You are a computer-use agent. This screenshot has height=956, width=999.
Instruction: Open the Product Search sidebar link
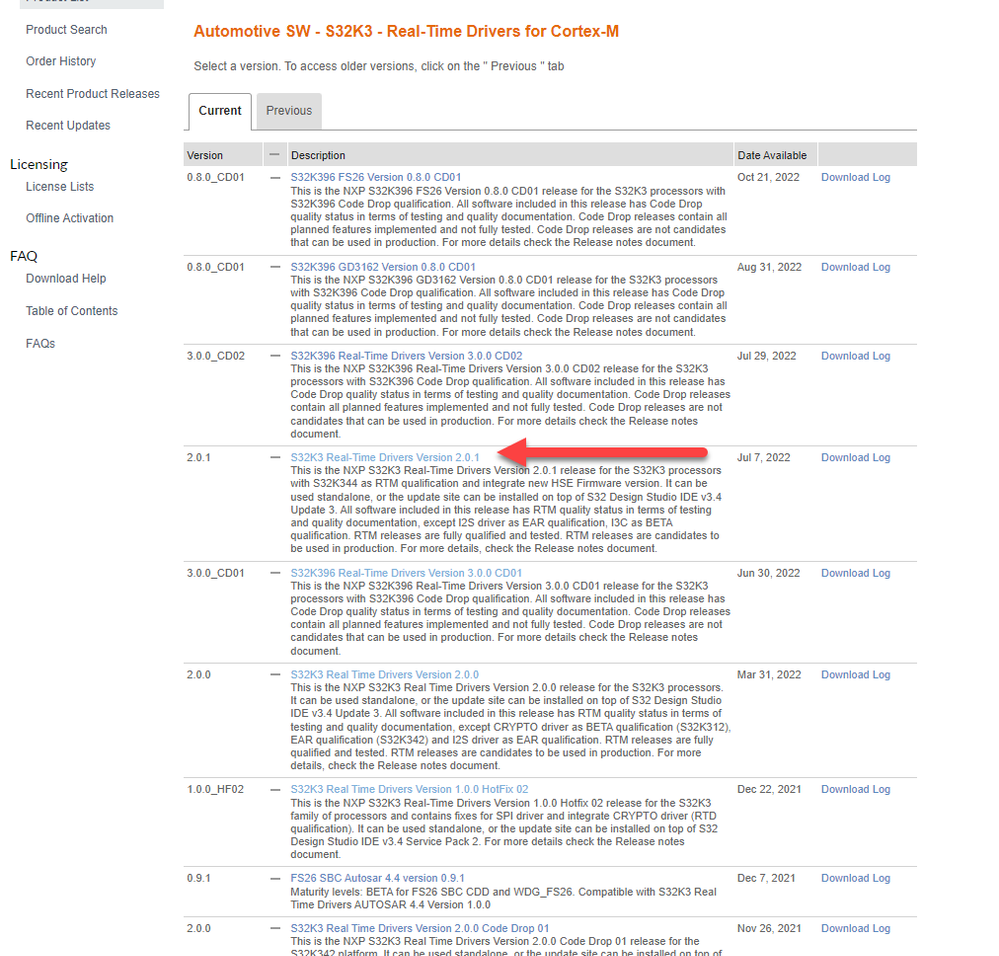pyautogui.click(x=66, y=30)
